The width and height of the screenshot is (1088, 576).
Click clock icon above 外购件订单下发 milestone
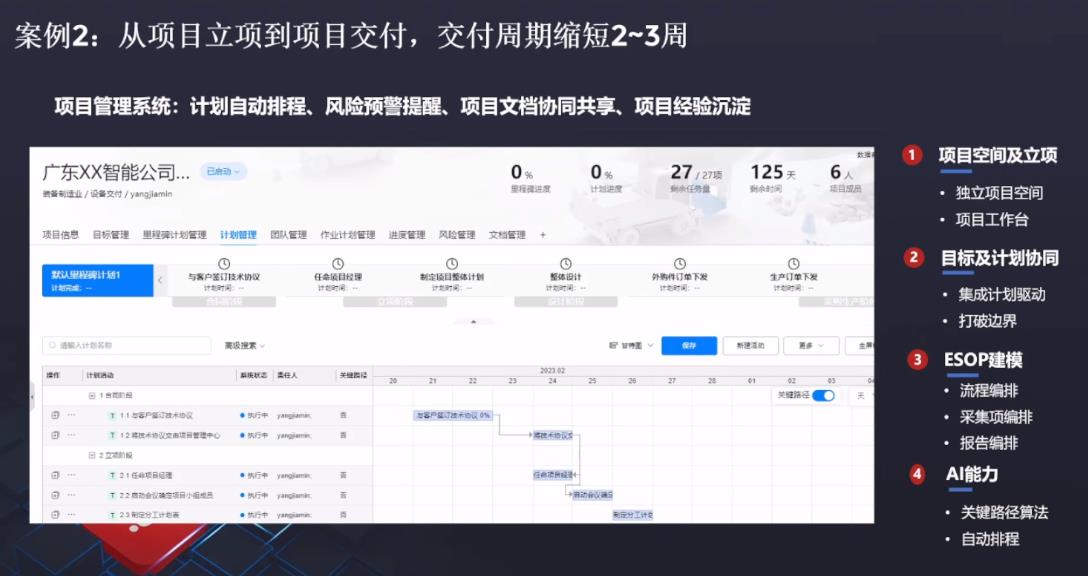[679, 264]
